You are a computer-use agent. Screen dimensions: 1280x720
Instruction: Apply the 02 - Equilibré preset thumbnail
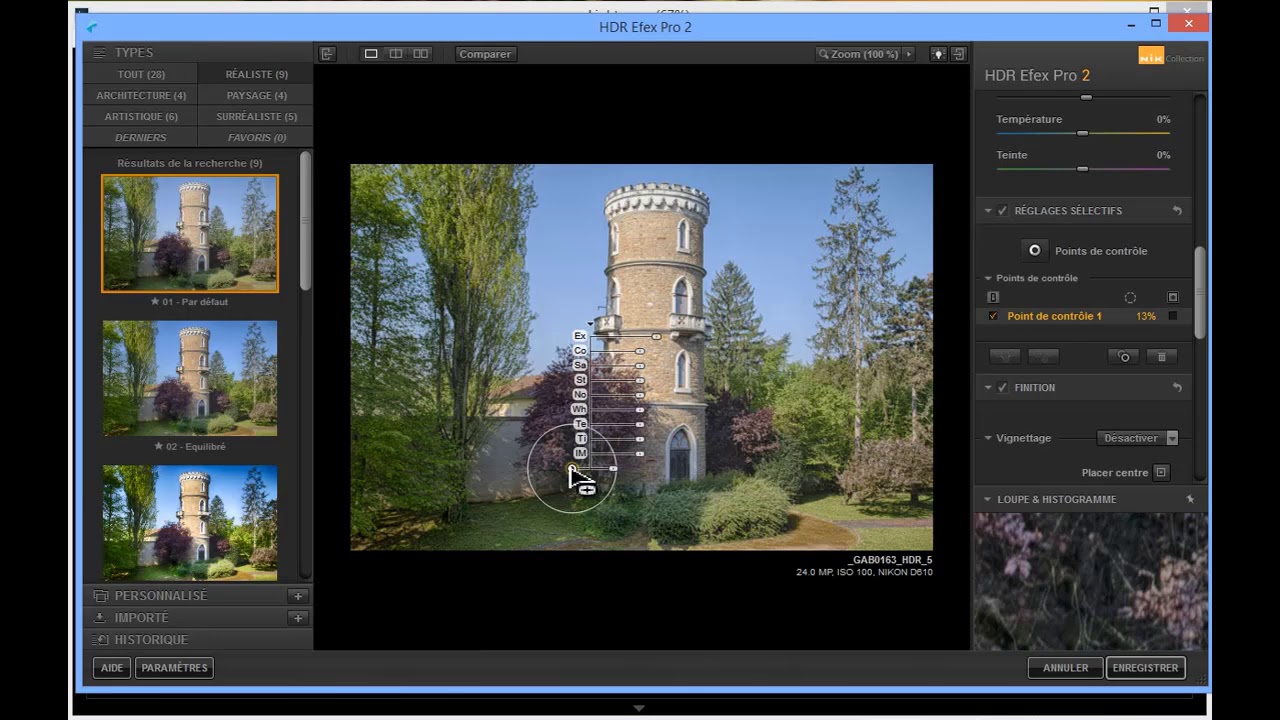[x=190, y=379]
